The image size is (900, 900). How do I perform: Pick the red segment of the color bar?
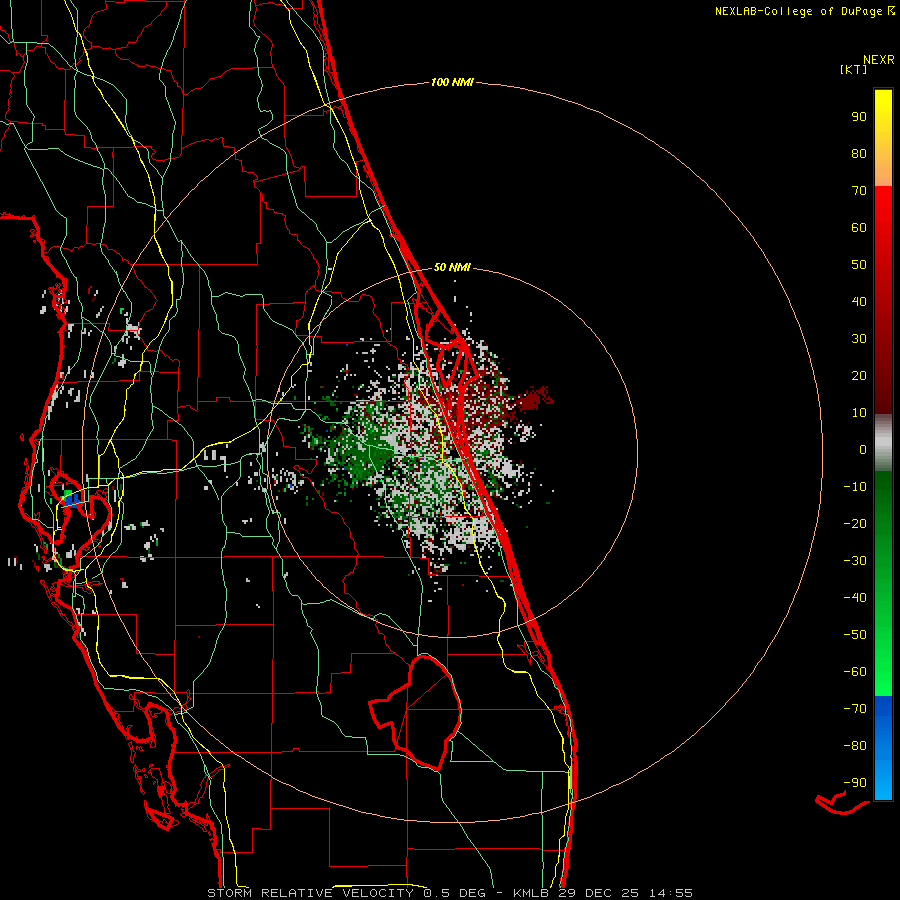click(x=883, y=300)
